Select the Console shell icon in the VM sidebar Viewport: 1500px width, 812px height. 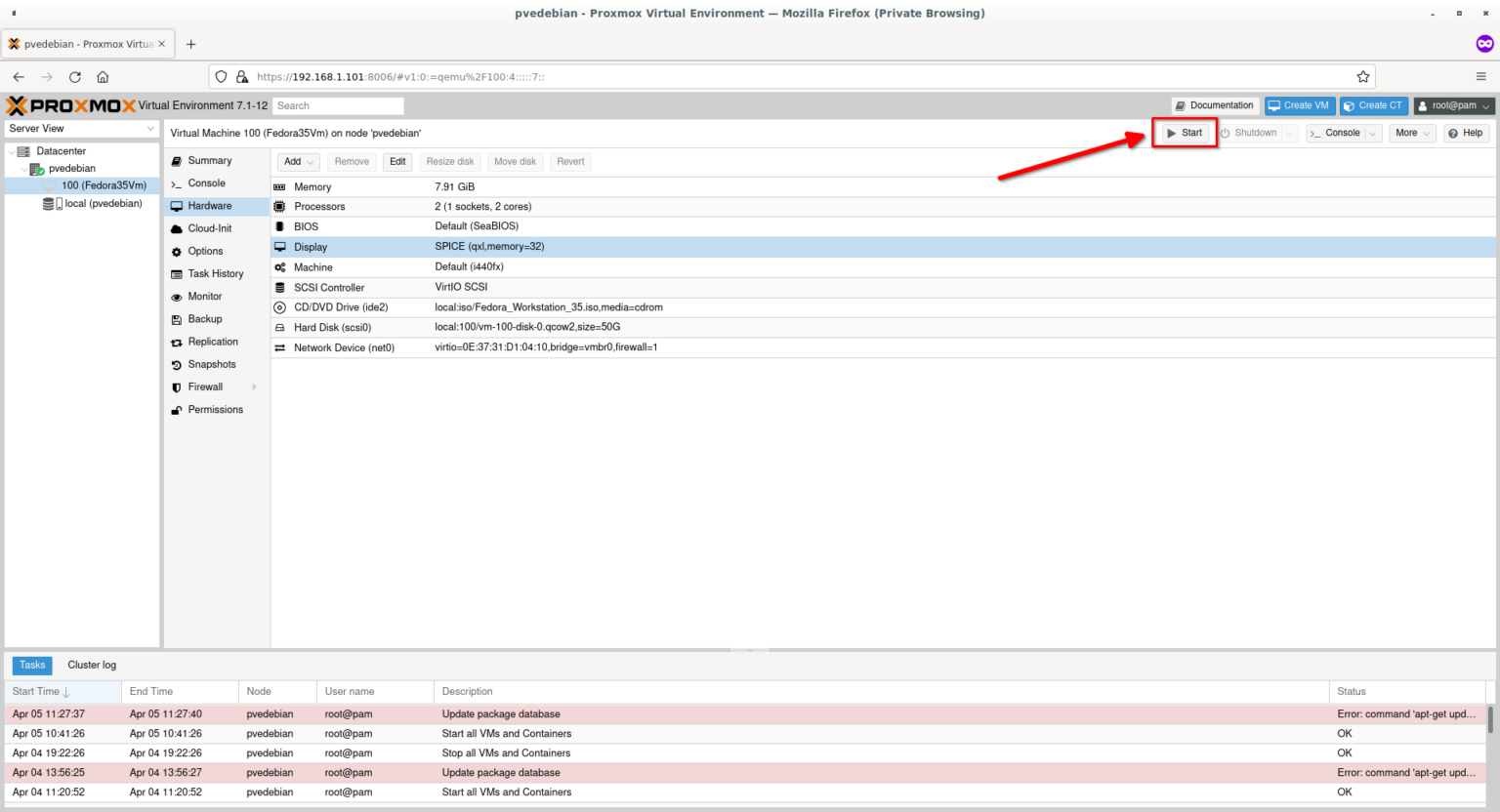[x=179, y=183]
